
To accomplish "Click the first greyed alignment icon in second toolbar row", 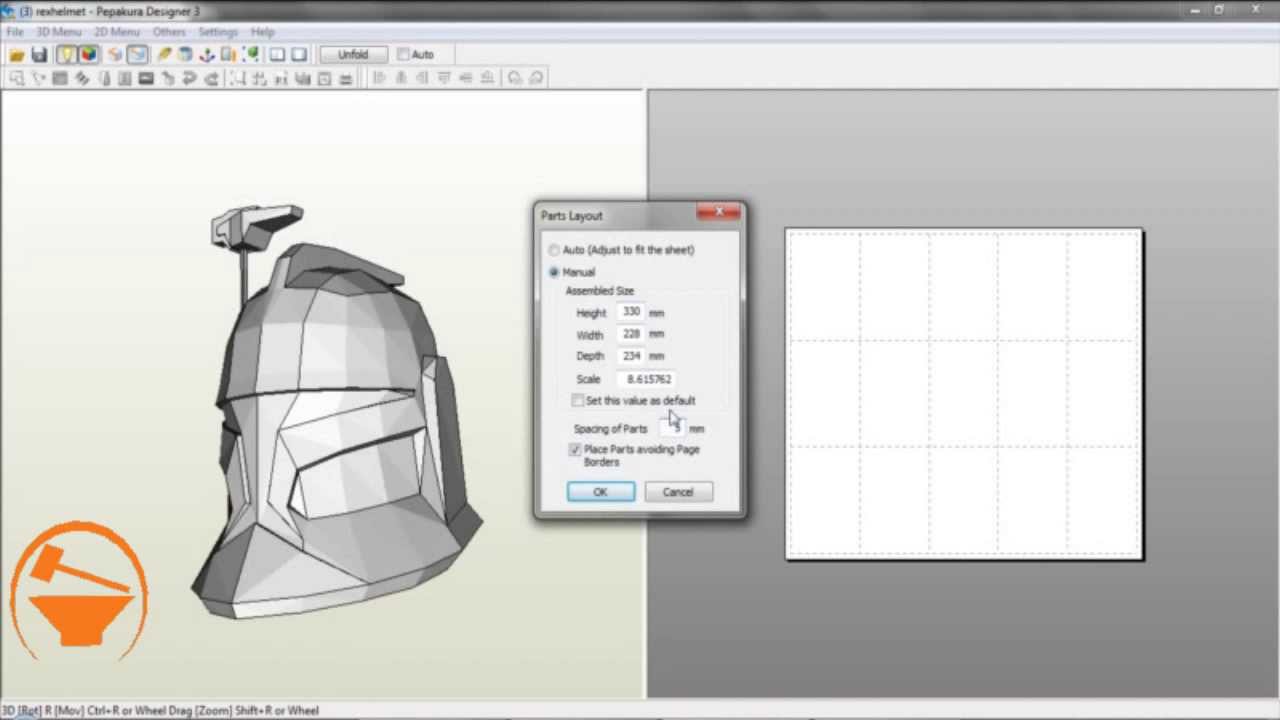I will point(379,78).
